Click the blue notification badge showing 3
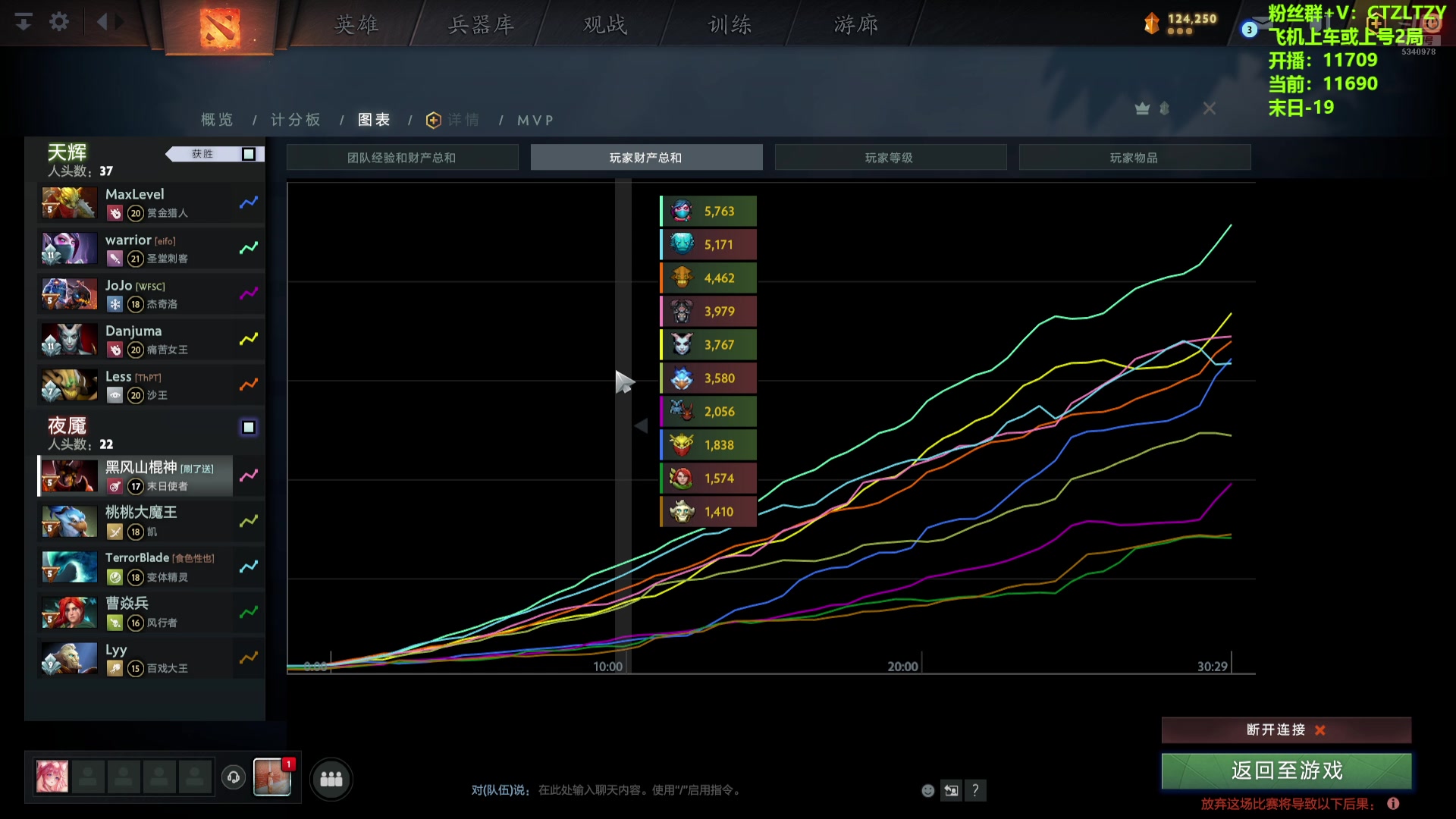This screenshot has height=819, width=1456. tap(1249, 30)
